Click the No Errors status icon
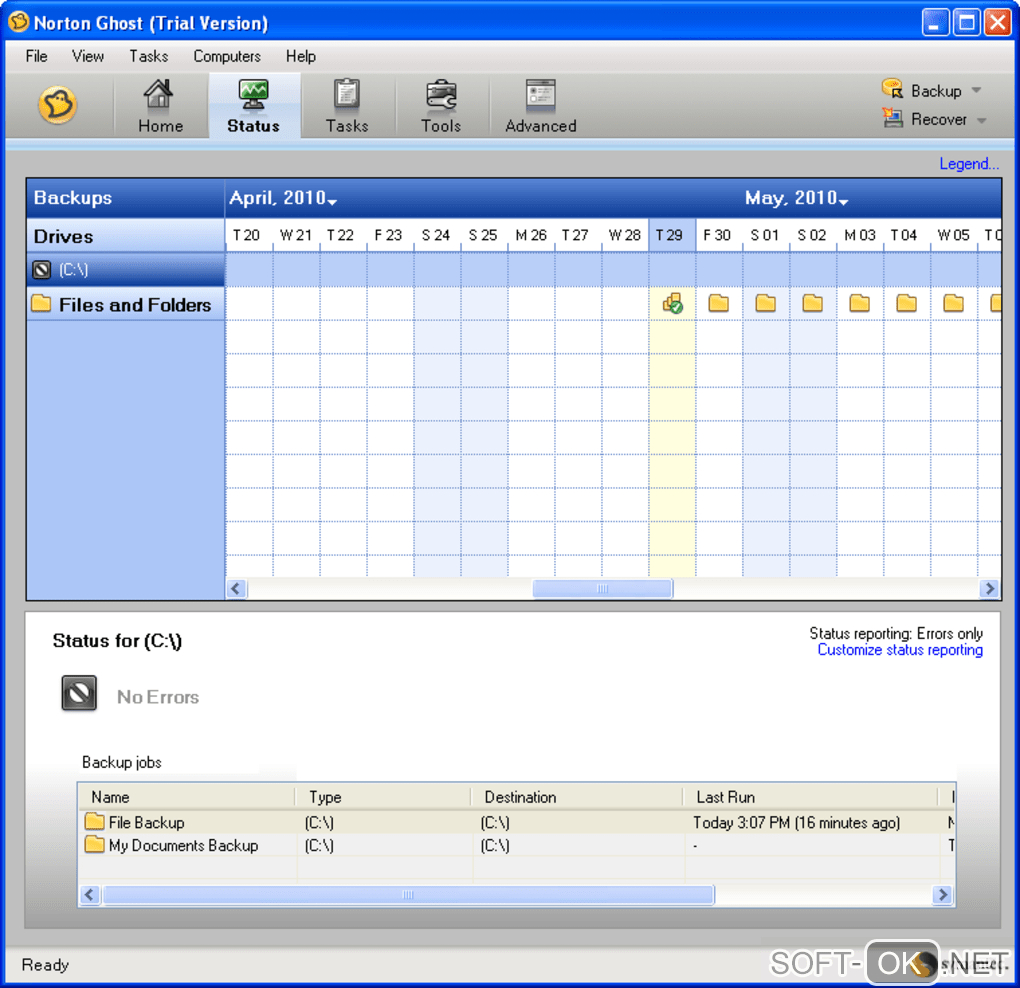 coord(79,693)
